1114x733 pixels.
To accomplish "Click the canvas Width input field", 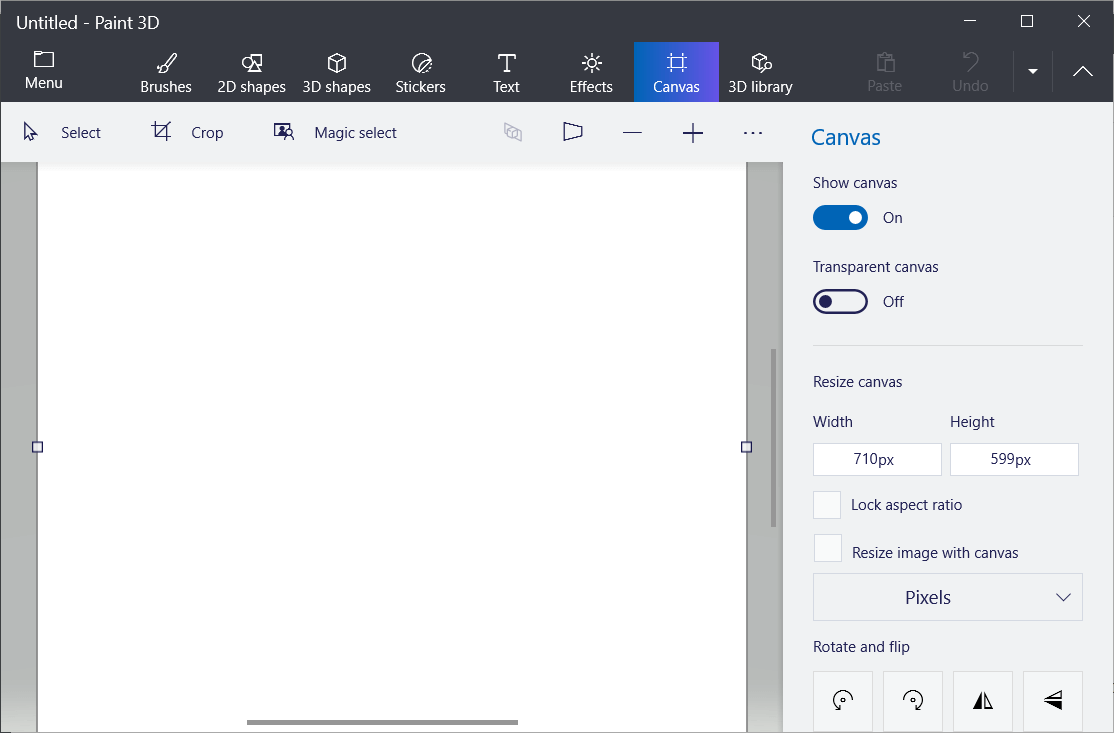I will [877, 459].
